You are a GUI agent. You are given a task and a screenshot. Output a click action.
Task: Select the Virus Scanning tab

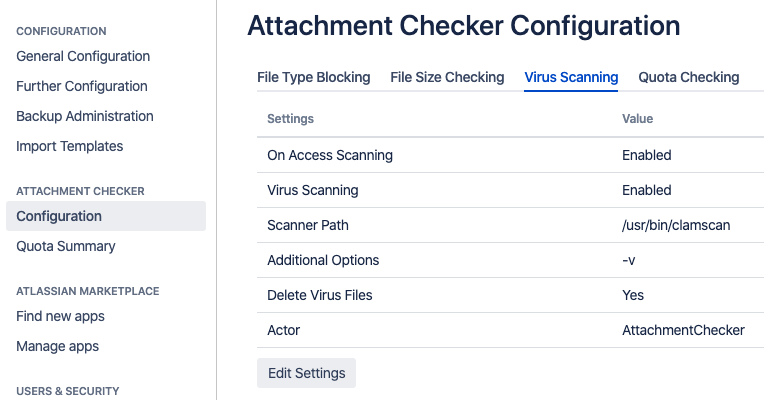pyautogui.click(x=571, y=77)
